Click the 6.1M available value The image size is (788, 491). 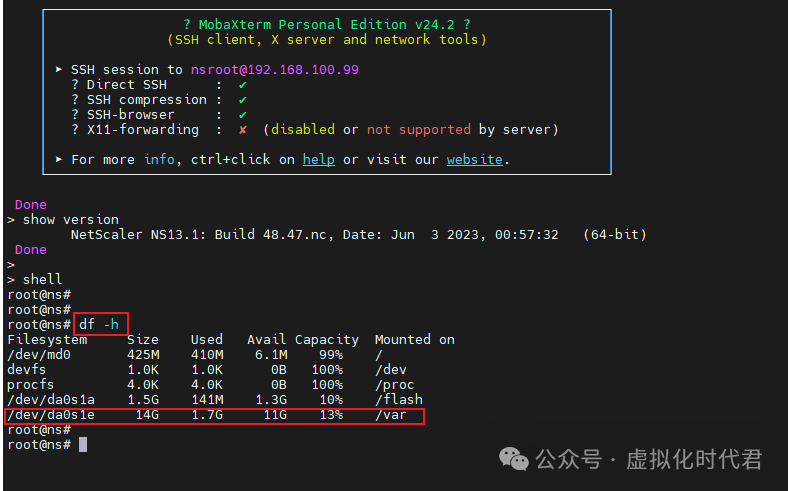tap(271, 355)
